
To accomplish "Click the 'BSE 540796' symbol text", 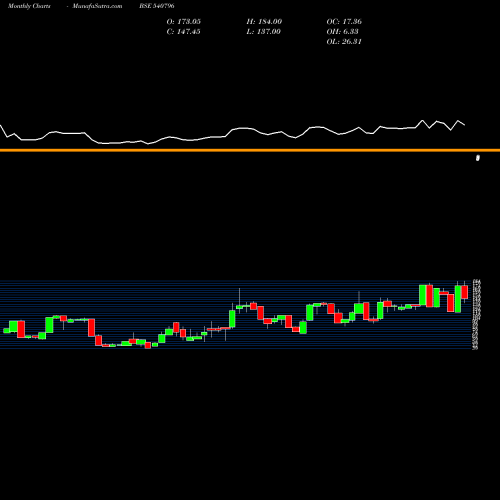I will pos(157,6).
